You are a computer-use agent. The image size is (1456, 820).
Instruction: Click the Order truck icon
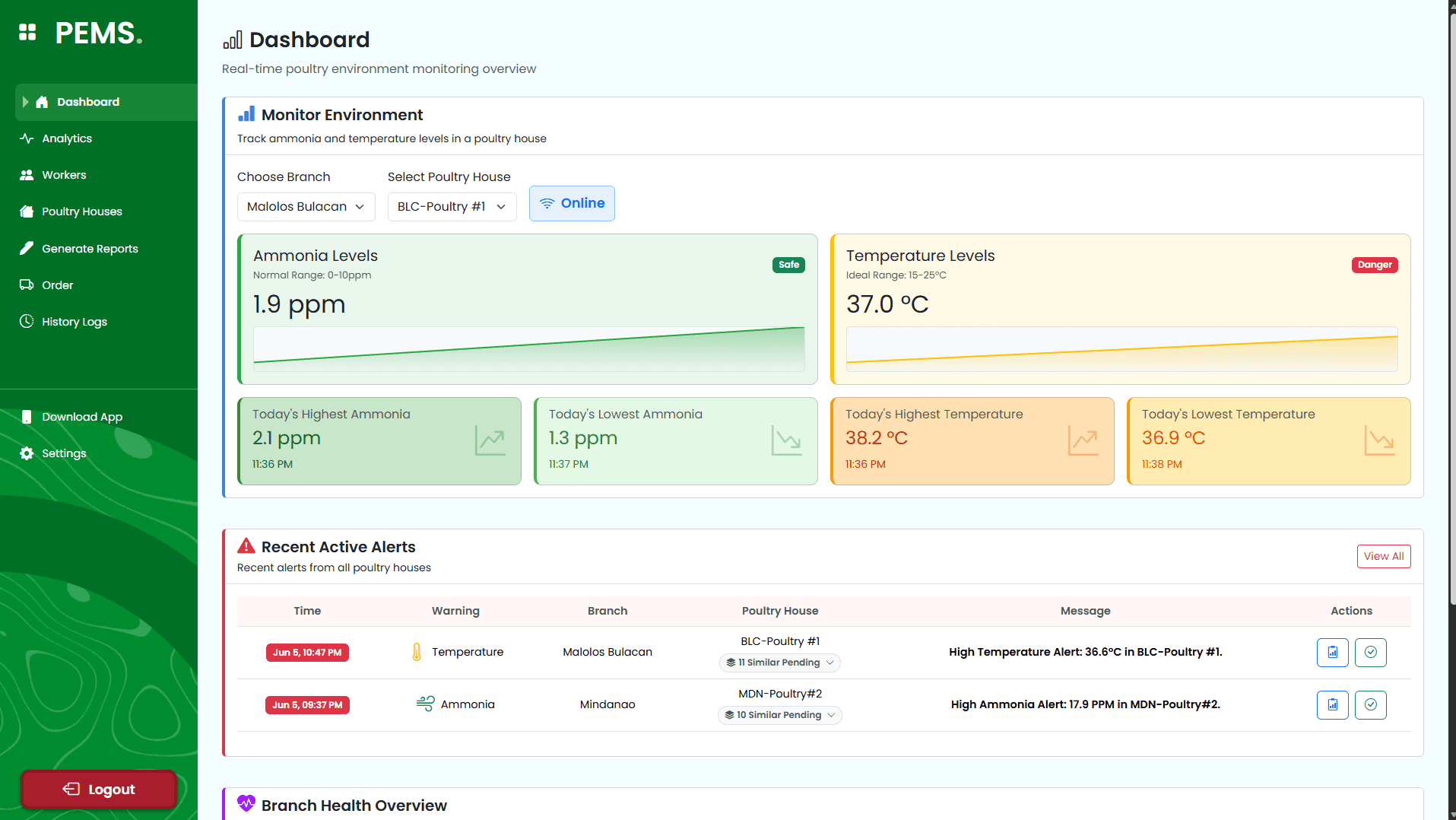click(27, 284)
